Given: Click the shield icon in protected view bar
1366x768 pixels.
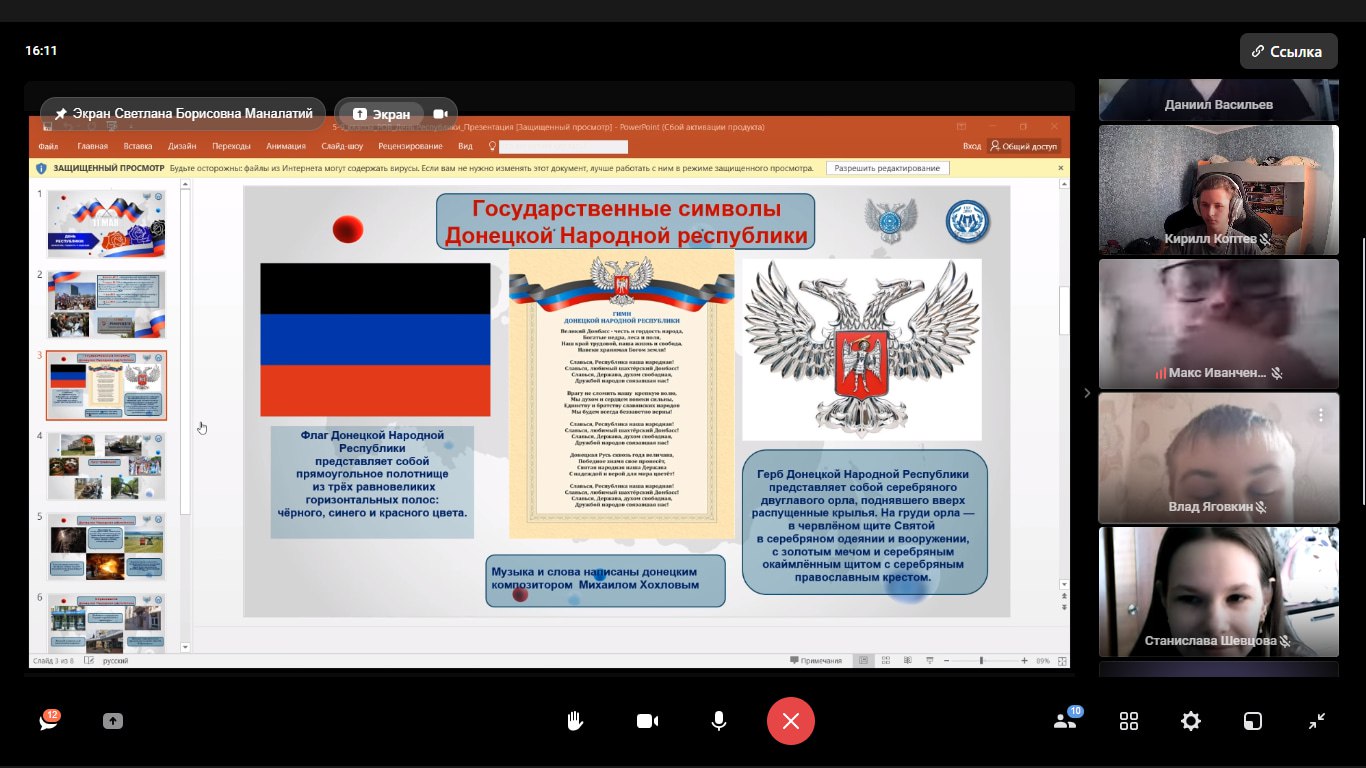Looking at the screenshot, I should coord(41,168).
